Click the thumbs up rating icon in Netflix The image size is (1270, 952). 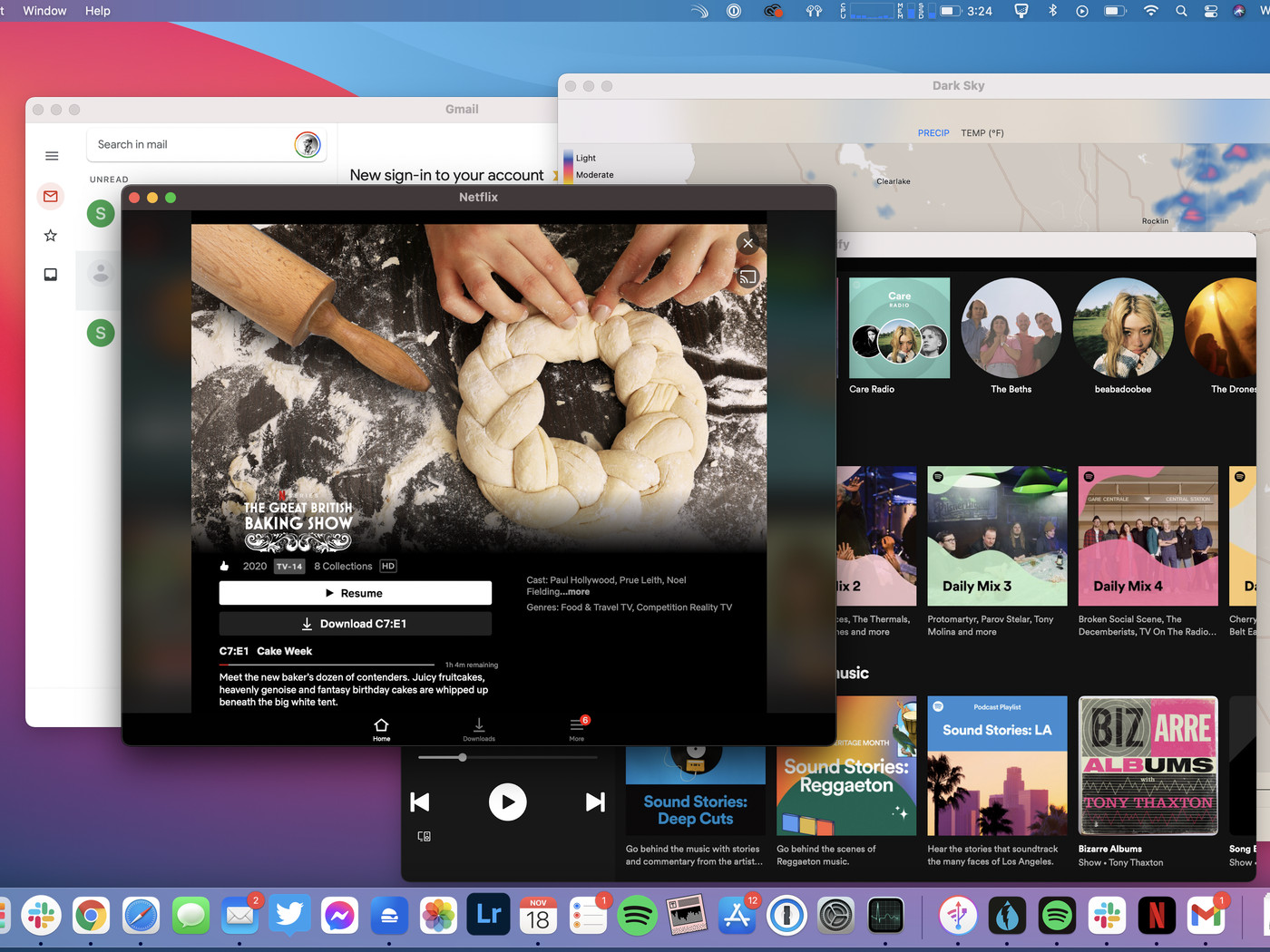pyautogui.click(x=225, y=566)
